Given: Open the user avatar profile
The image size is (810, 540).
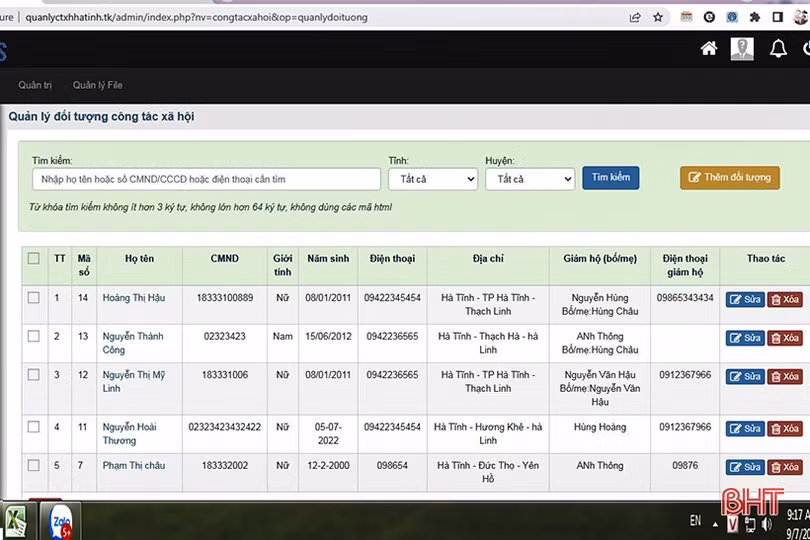Looking at the screenshot, I should [x=742, y=49].
